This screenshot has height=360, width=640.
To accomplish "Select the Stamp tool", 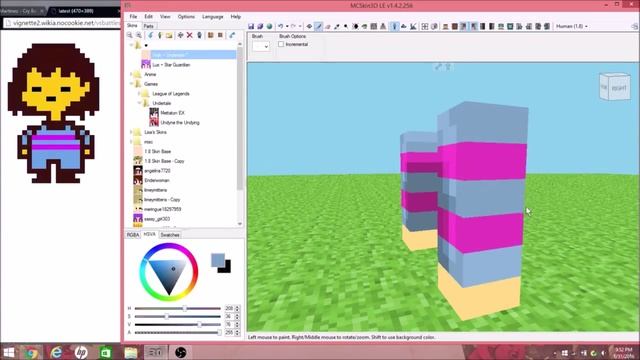I will (382, 26).
